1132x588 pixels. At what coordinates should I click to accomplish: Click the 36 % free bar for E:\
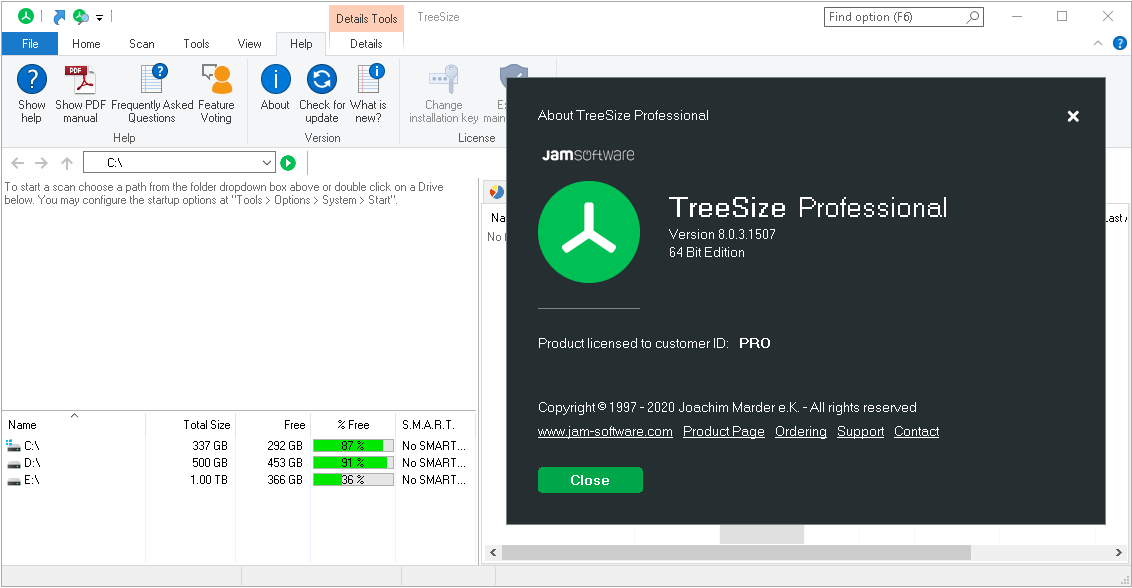point(353,480)
